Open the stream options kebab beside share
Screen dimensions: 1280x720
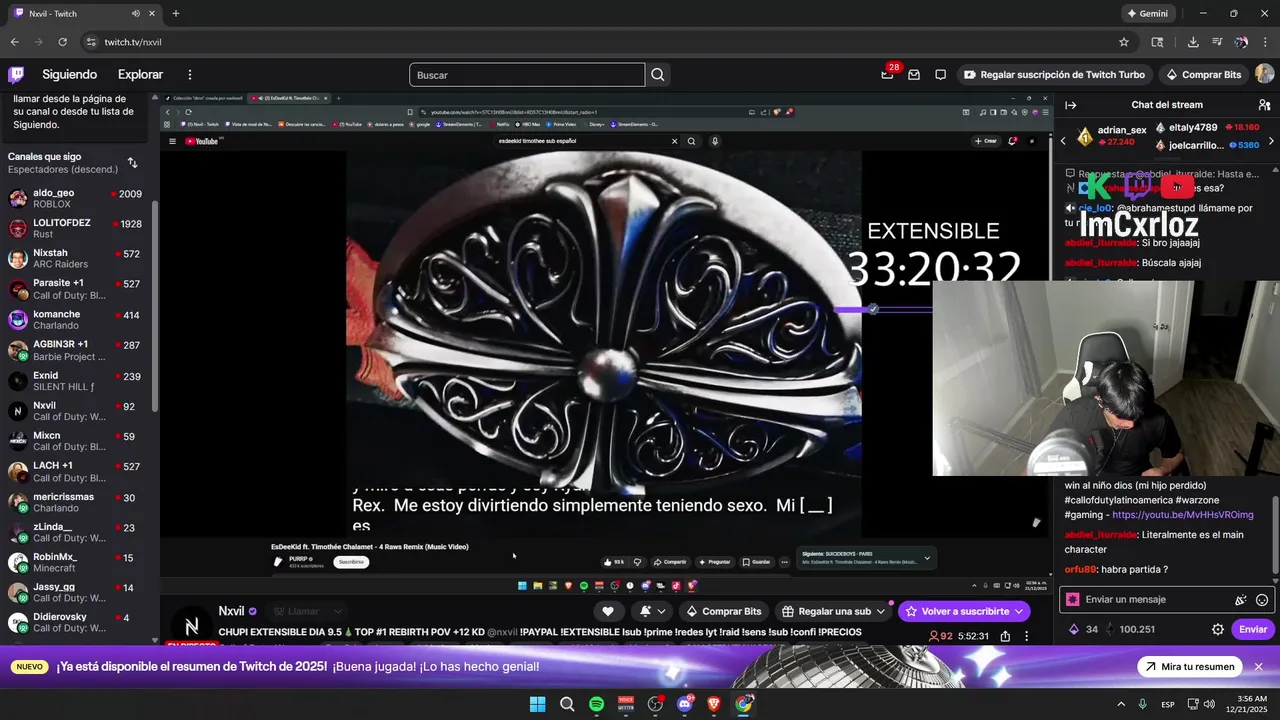1026,636
